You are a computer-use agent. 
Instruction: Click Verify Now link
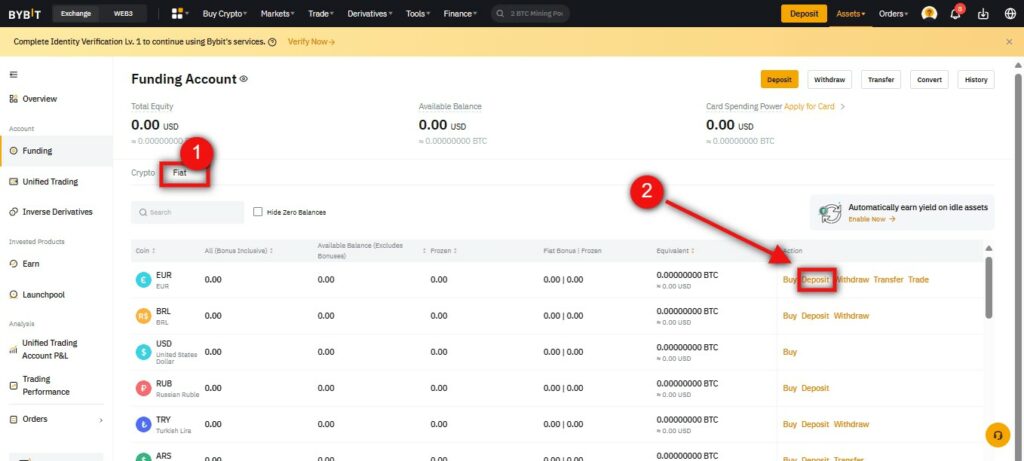[x=311, y=41]
